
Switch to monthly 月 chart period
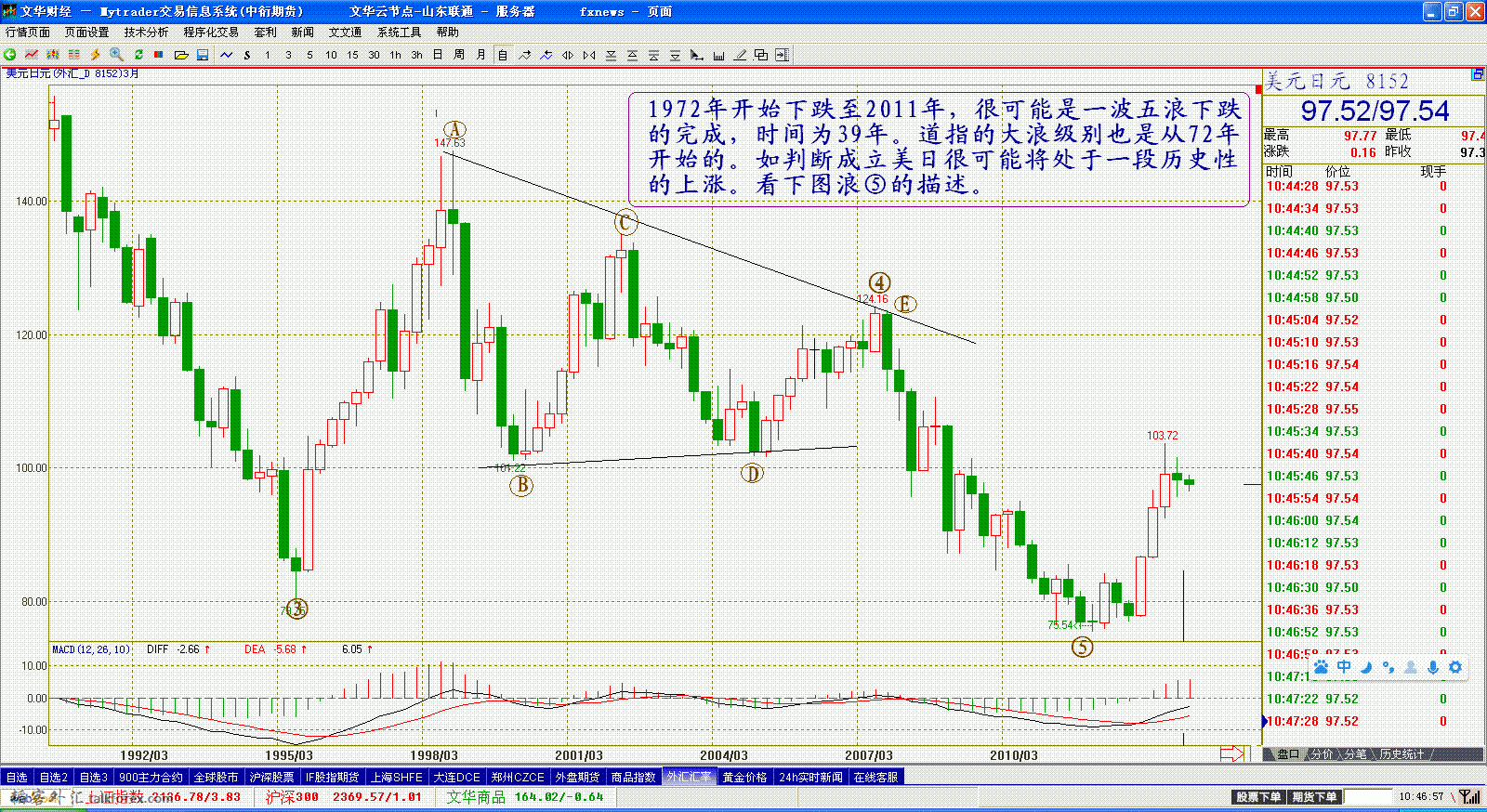(x=480, y=55)
